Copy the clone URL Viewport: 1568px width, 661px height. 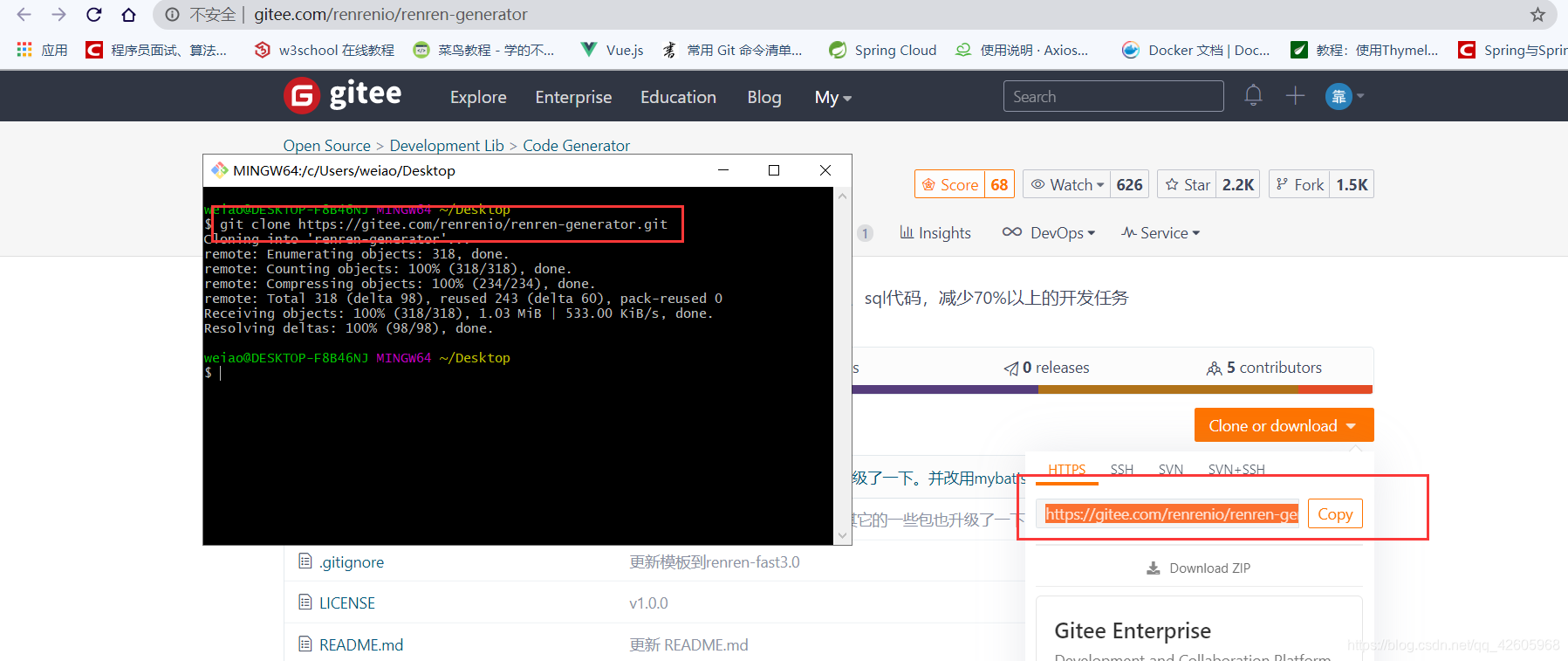(x=1335, y=514)
